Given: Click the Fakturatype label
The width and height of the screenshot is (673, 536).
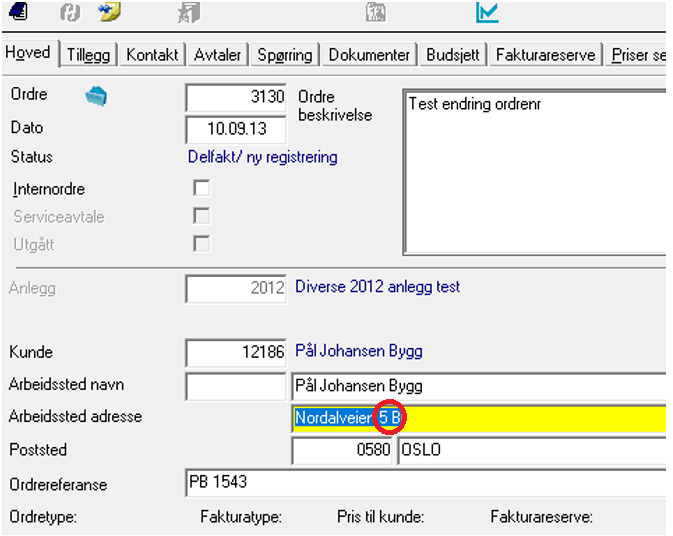Looking at the screenshot, I should click(x=241, y=517).
